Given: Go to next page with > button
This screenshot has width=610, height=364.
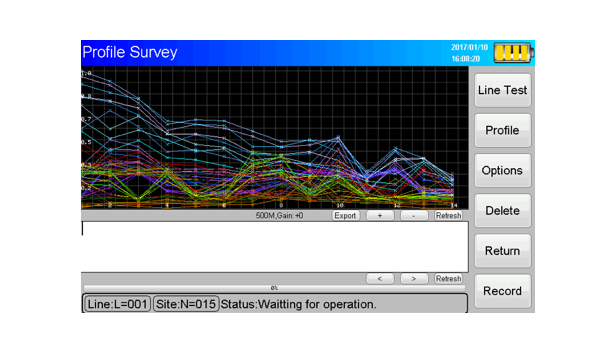Looking at the screenshot, I should (x=414, y=278).
